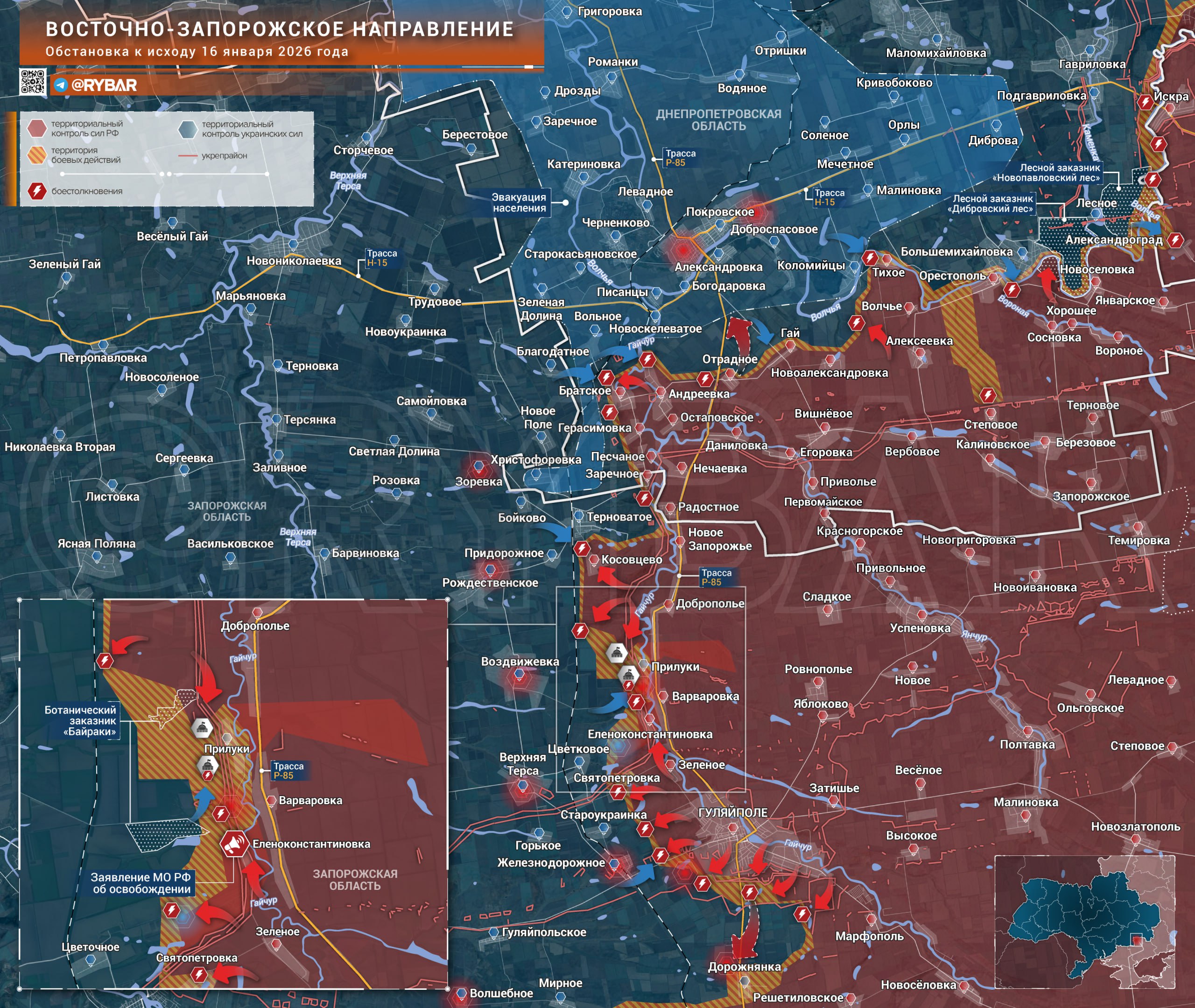Viewport: 1195px width, 1008px height.
Task: Open the @RYBAR channel link
Action: pos(104,86)
